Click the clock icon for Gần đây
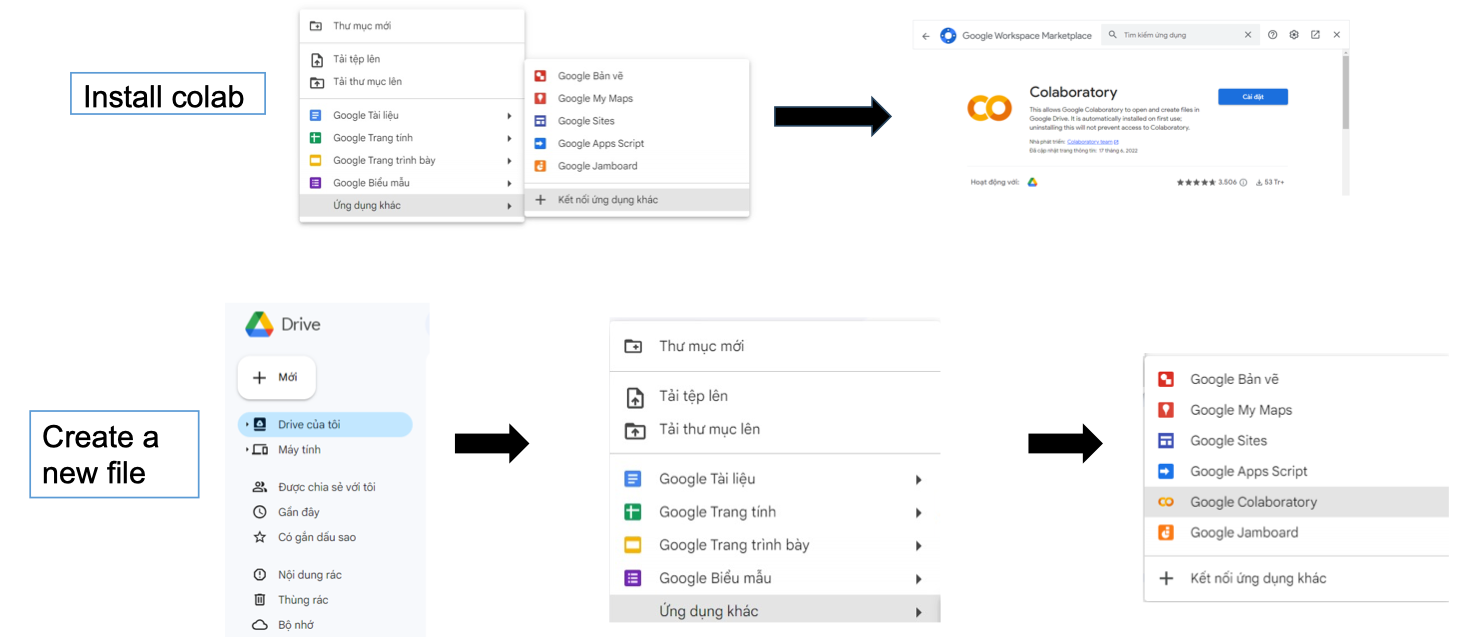The image size is (1466, 638). click(260, 512)
